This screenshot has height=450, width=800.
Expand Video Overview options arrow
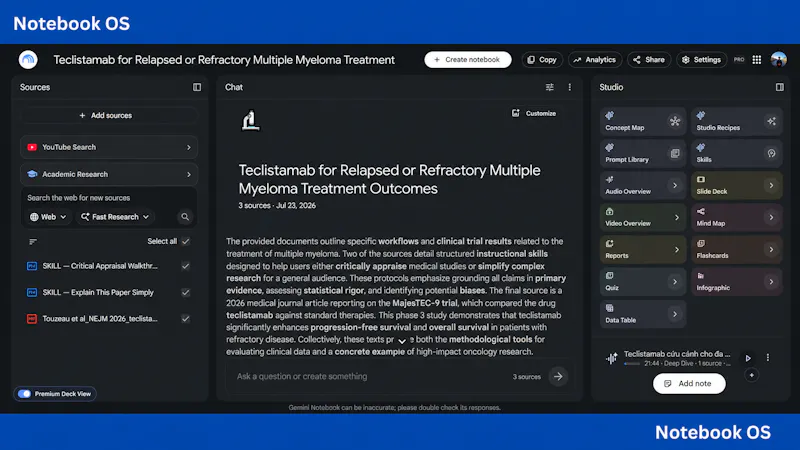coord(677,218)
